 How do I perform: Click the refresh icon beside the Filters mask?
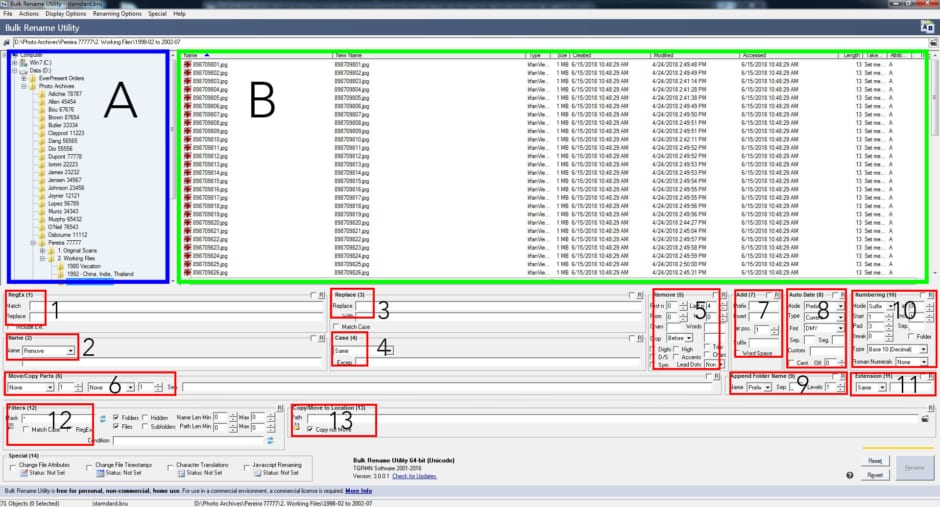(102, 418)
